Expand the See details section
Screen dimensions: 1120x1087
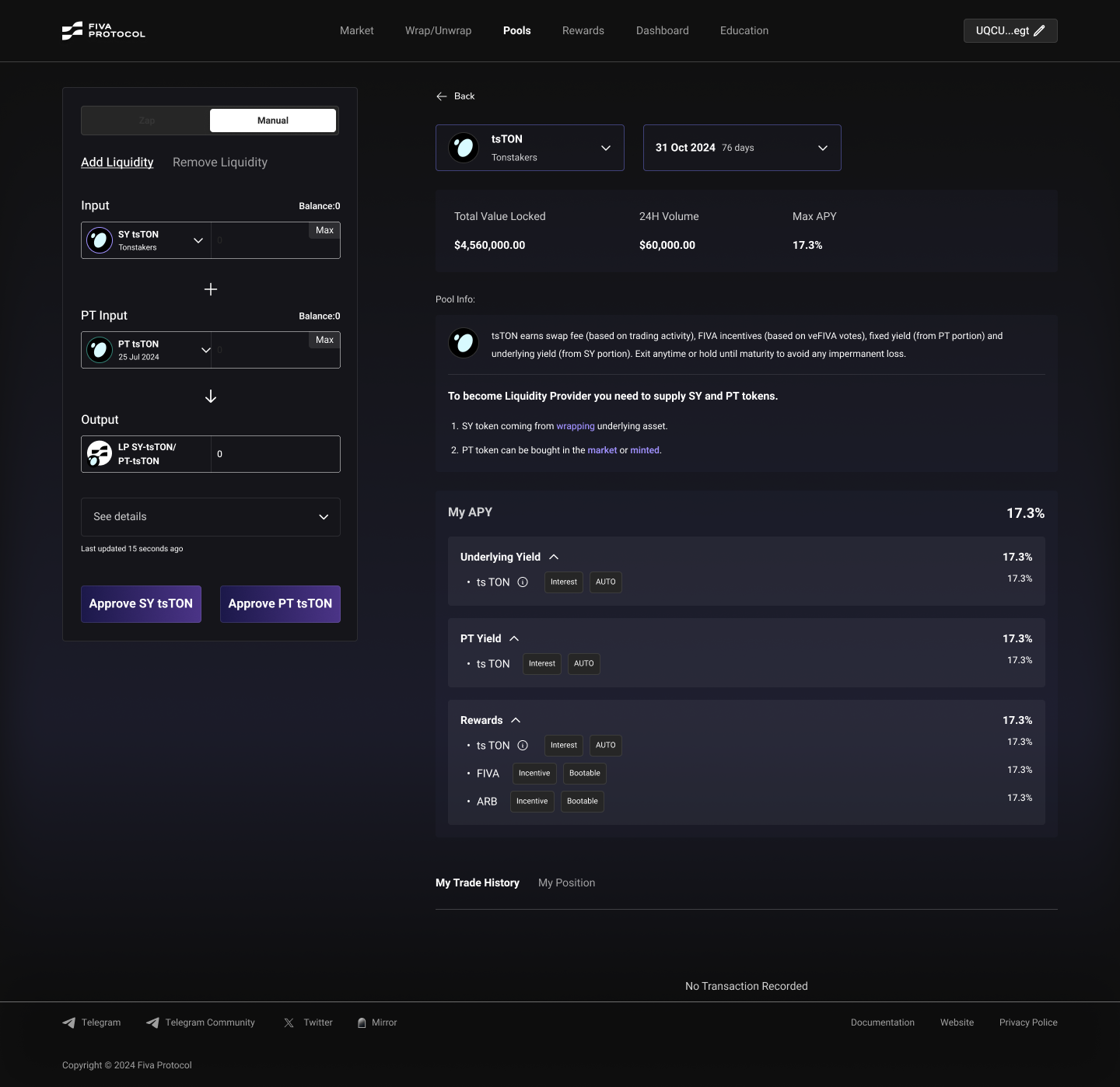[210, 517]
